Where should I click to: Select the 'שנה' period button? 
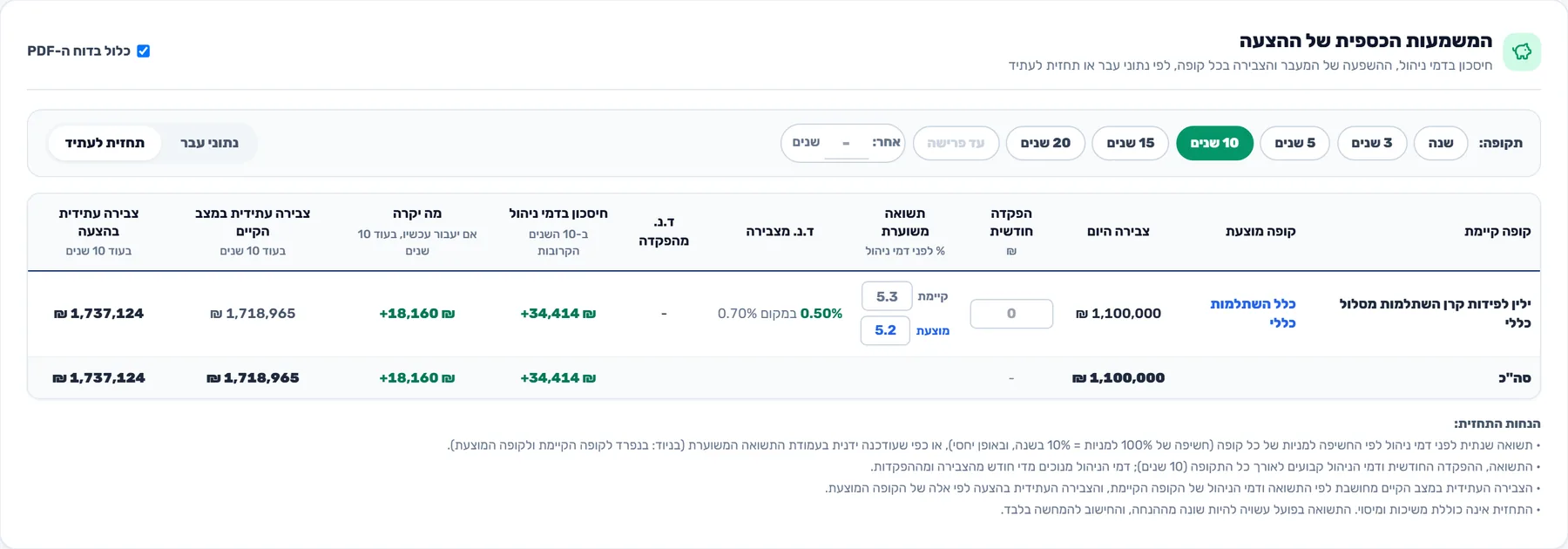point(1440,143)
